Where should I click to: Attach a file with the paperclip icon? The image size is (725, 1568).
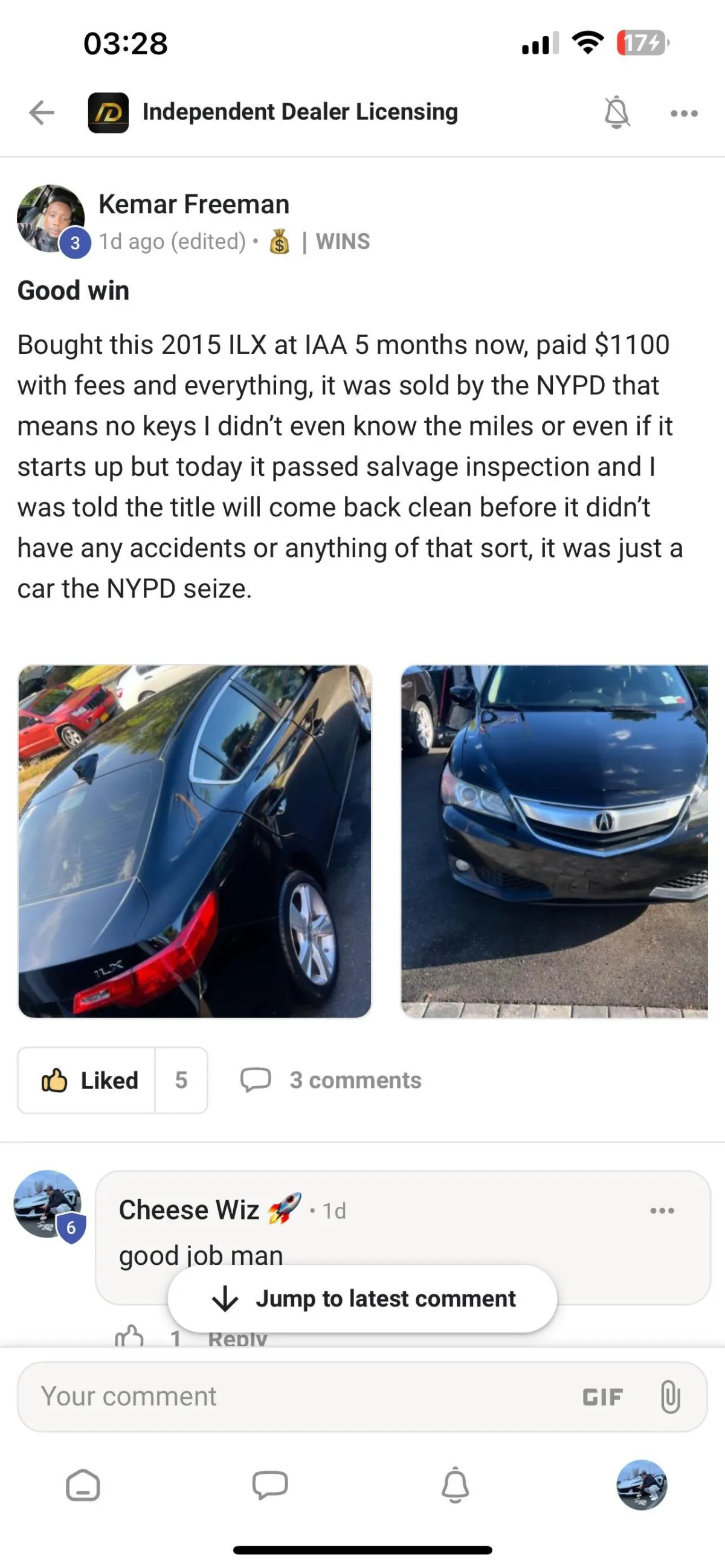(x=669, y=1396)
